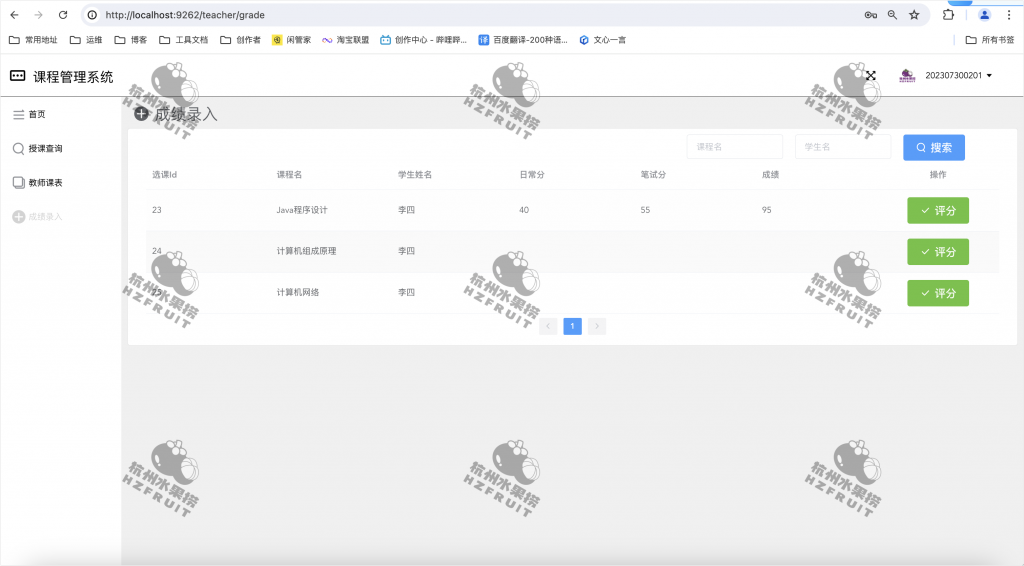
Task: Click the 日常分 value 40
Action: point(524,210)
